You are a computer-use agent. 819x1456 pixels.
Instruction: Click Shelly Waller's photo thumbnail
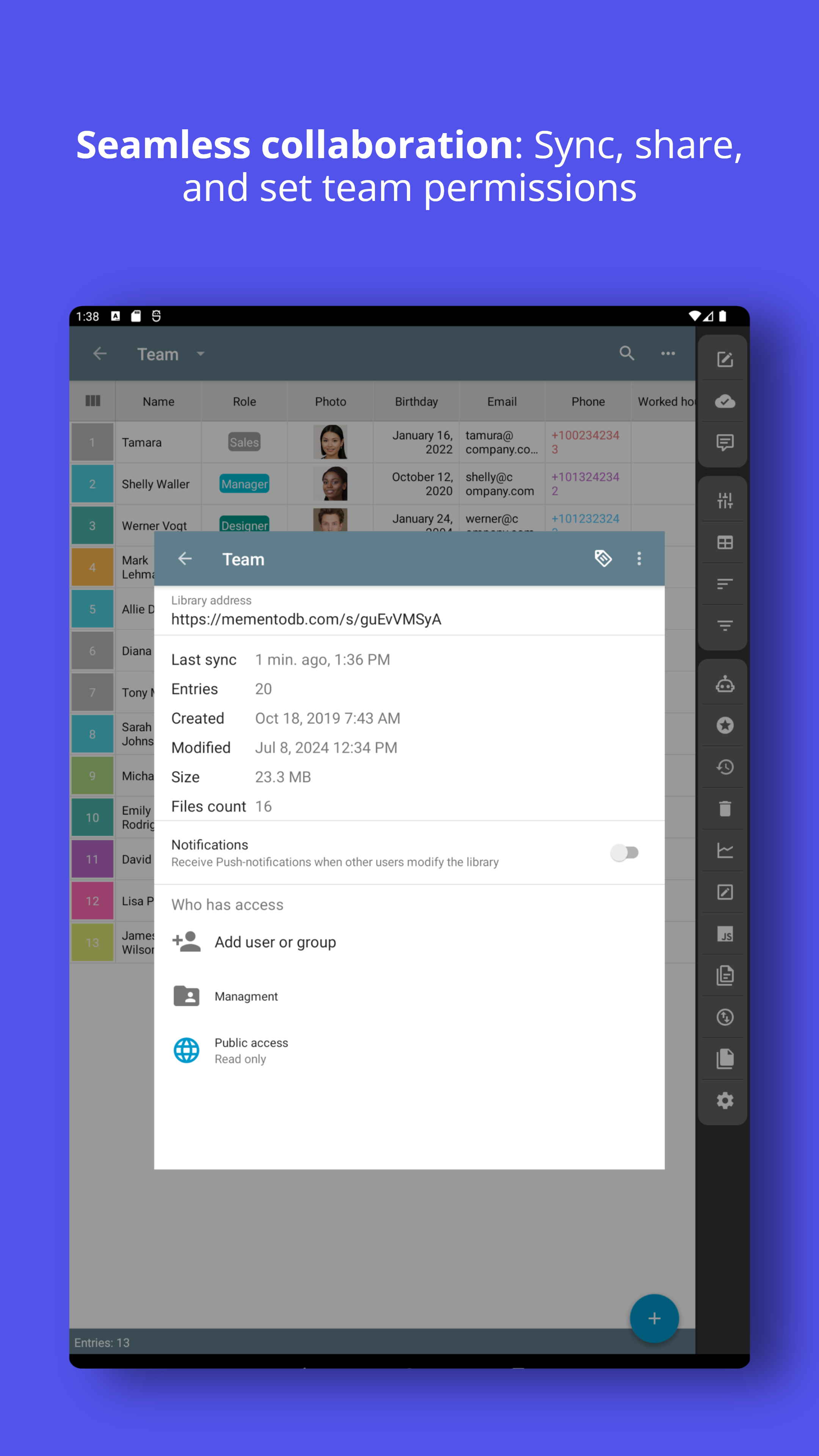pos(330,484)
